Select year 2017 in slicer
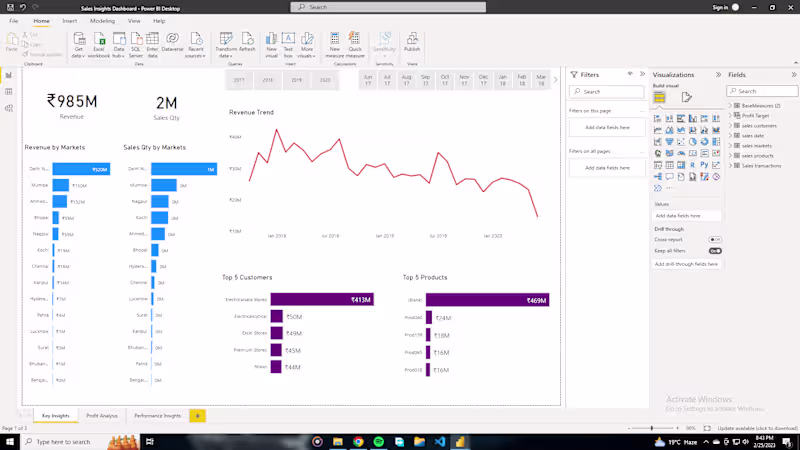Screen dimensions: 800x450 coord(239,80)
